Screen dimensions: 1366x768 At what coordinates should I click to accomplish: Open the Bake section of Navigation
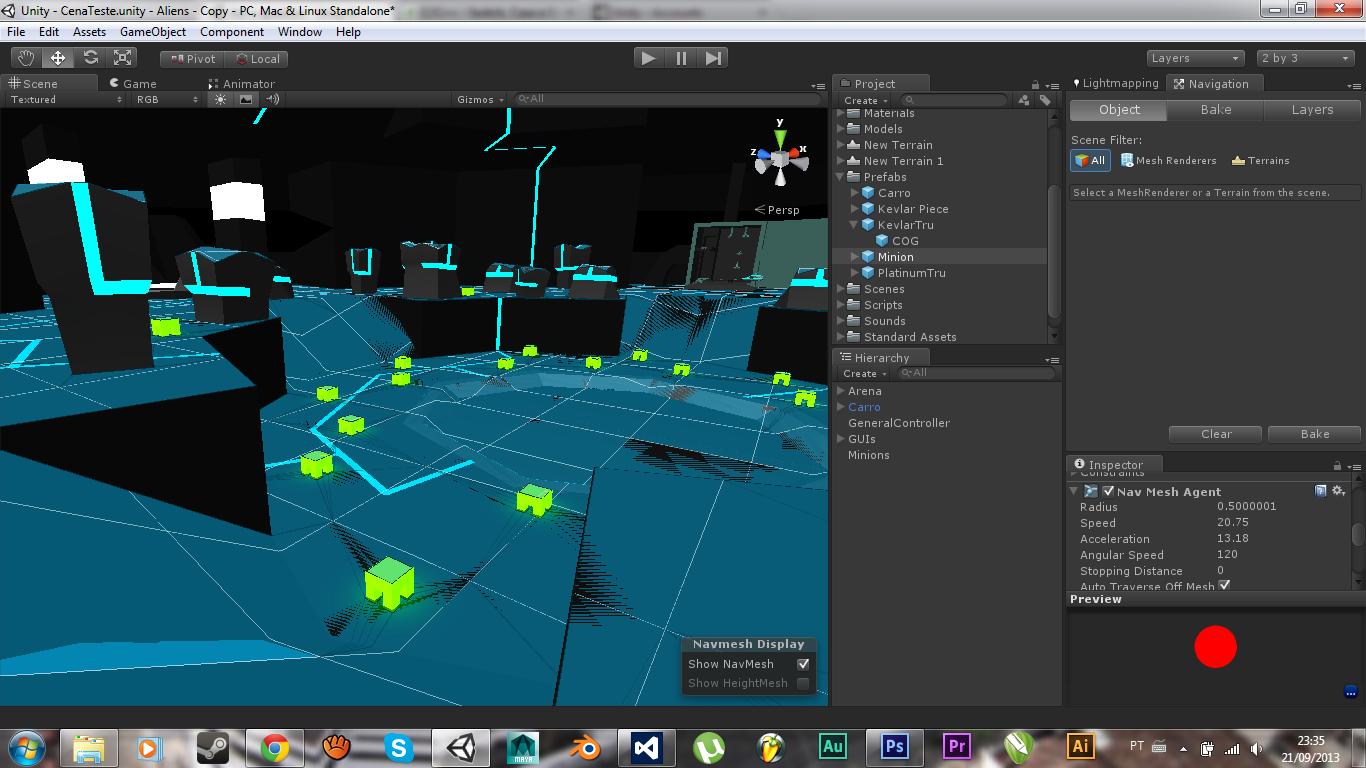coord(1216,110)
